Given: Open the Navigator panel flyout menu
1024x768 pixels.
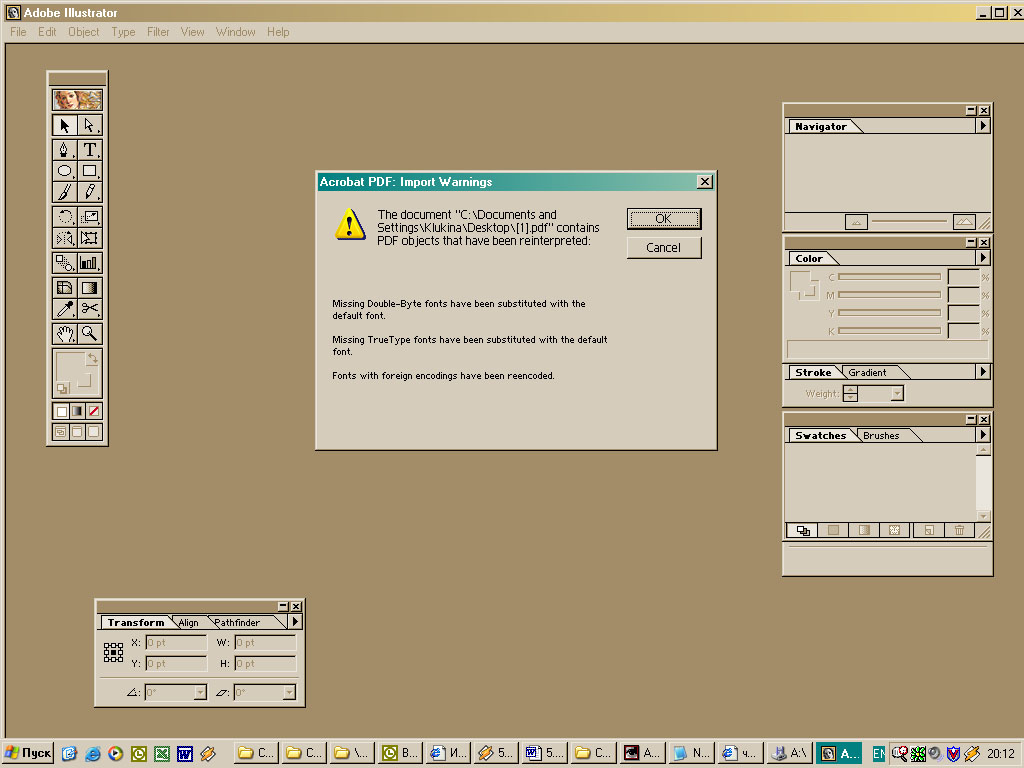Looking at the screenshot, I should 983,125.
